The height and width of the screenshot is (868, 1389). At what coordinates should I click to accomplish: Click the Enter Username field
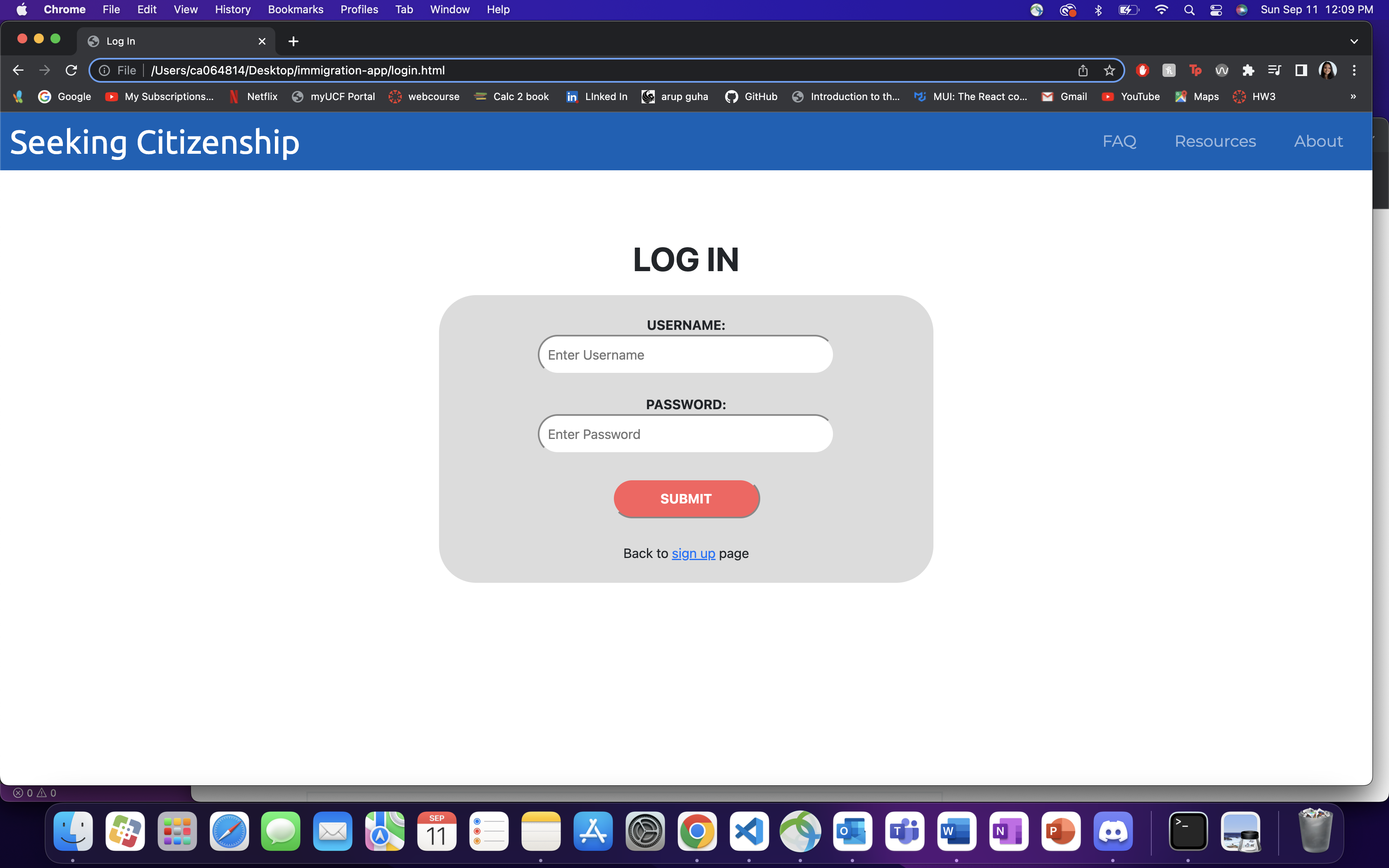tap(685, 355)
